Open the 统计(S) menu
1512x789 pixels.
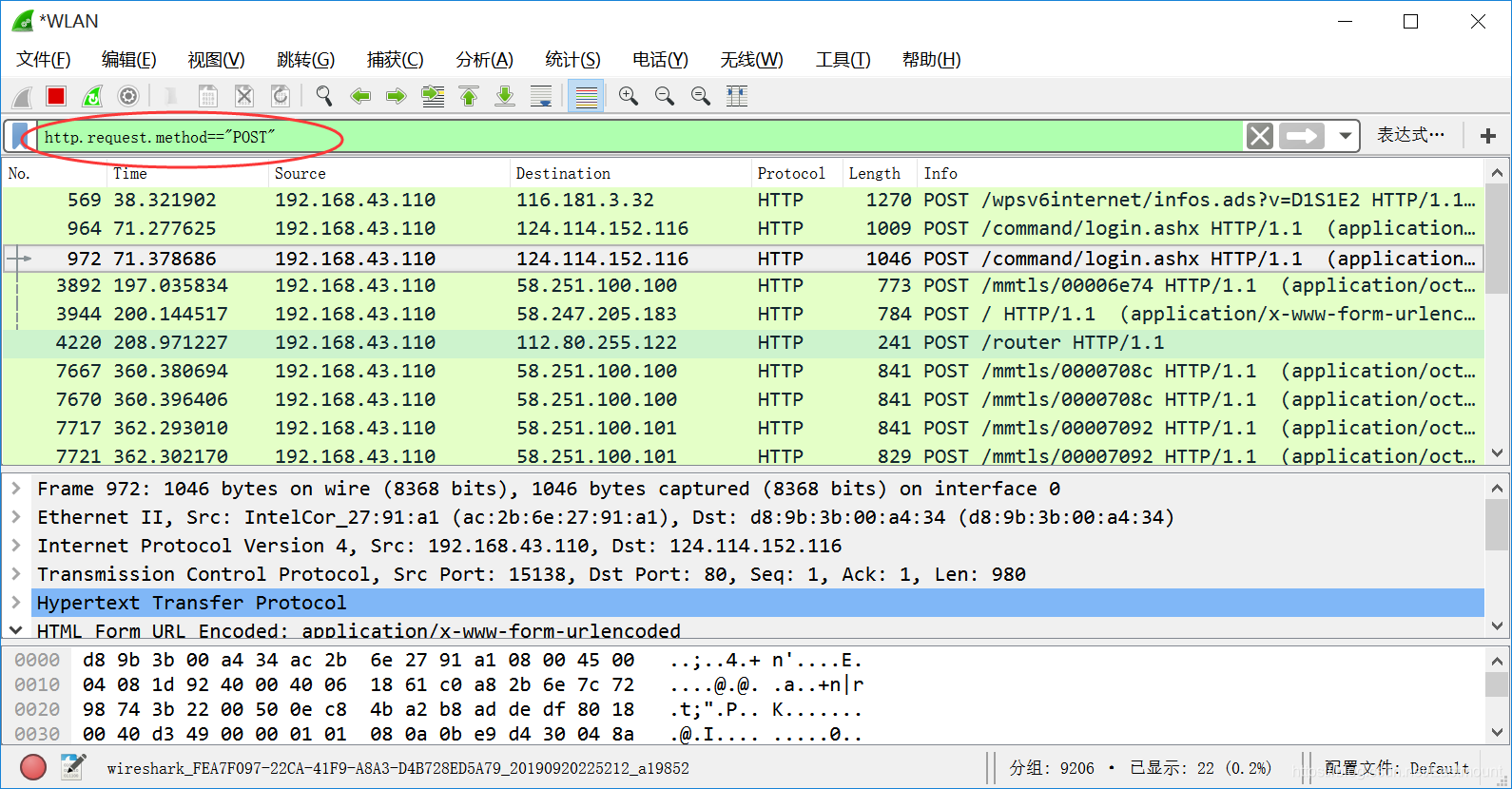(x=572, y=60)
